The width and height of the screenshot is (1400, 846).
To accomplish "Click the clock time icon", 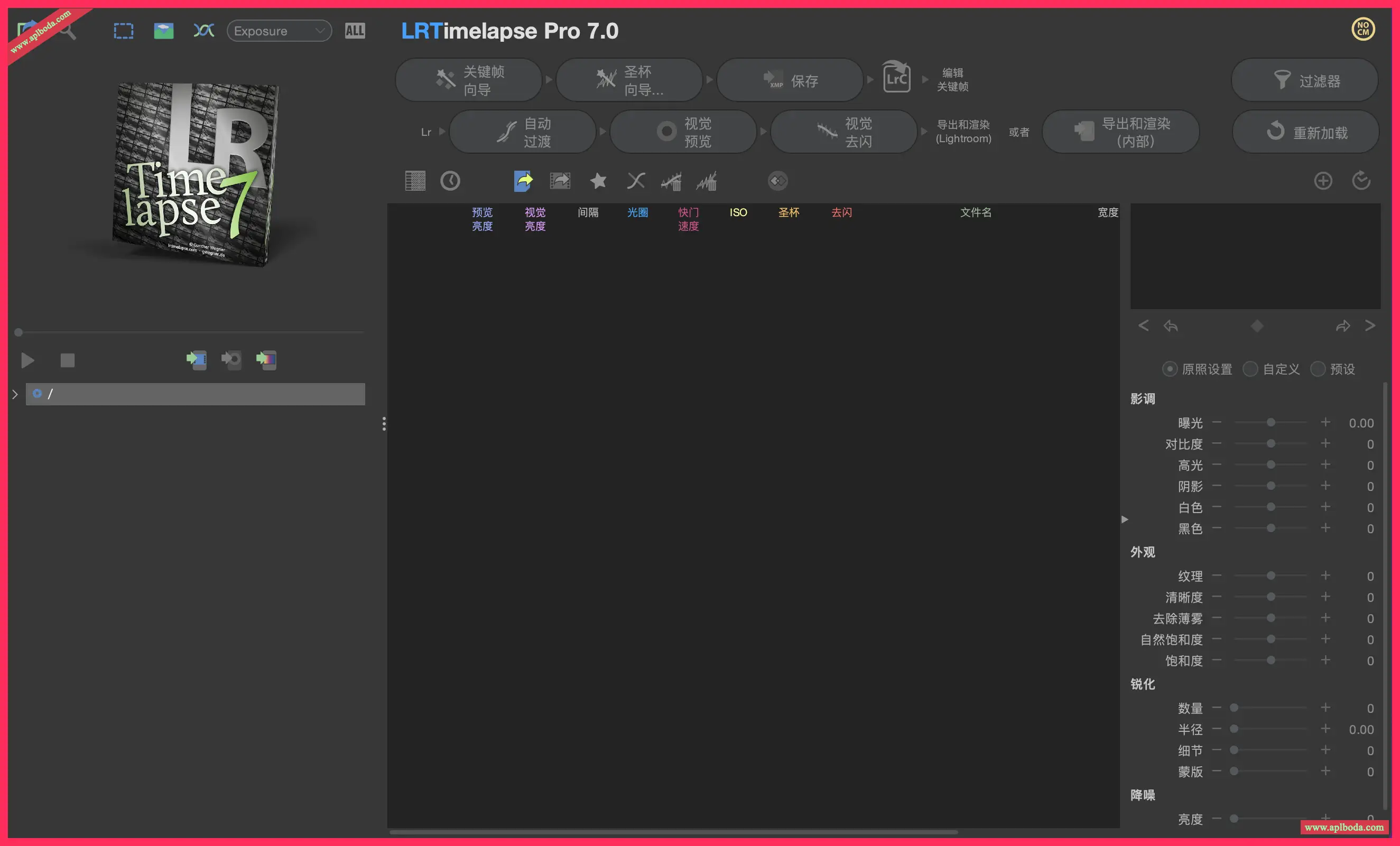I will point(450,181).
